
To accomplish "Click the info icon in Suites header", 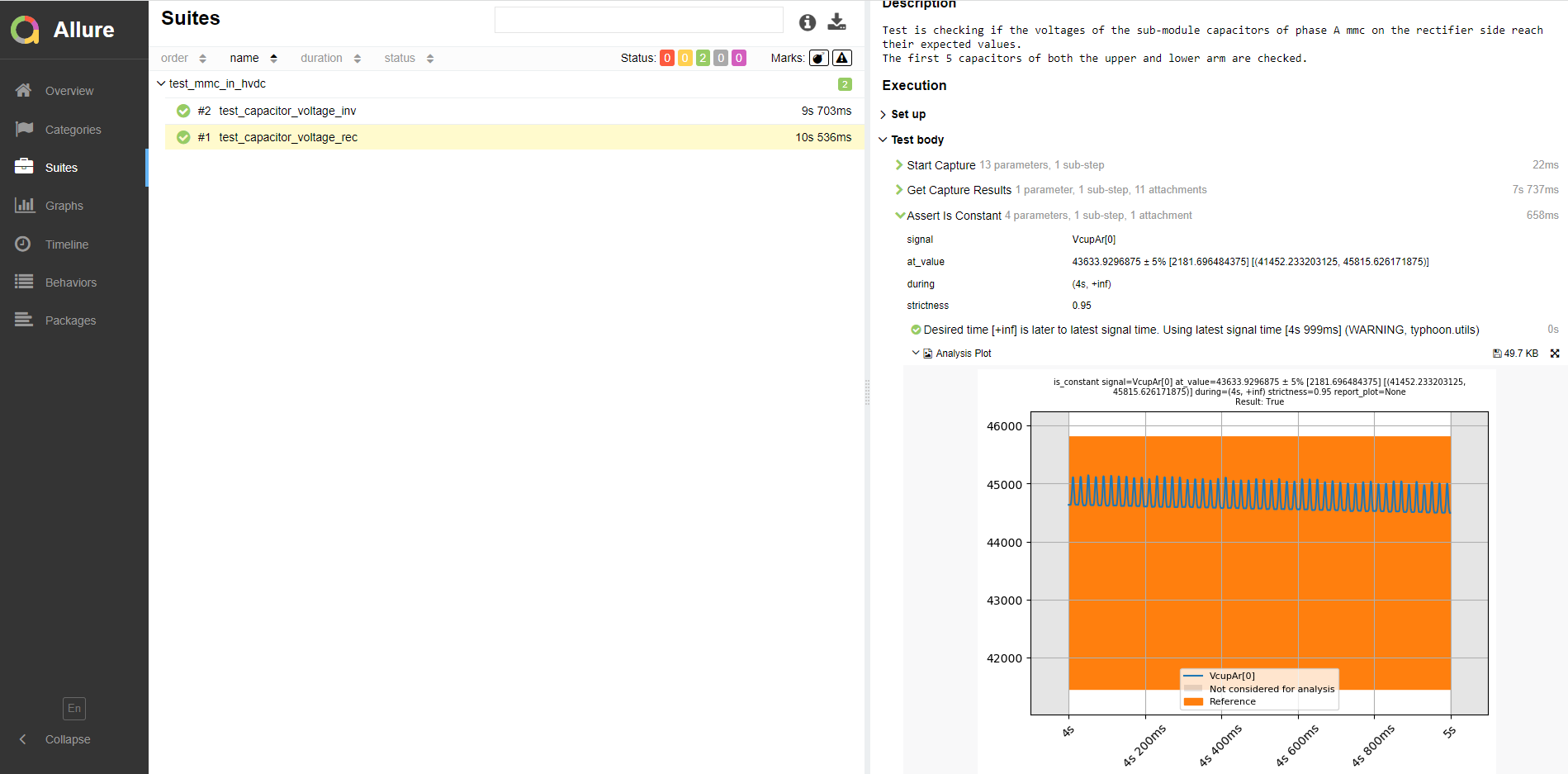I will (807, 22).
